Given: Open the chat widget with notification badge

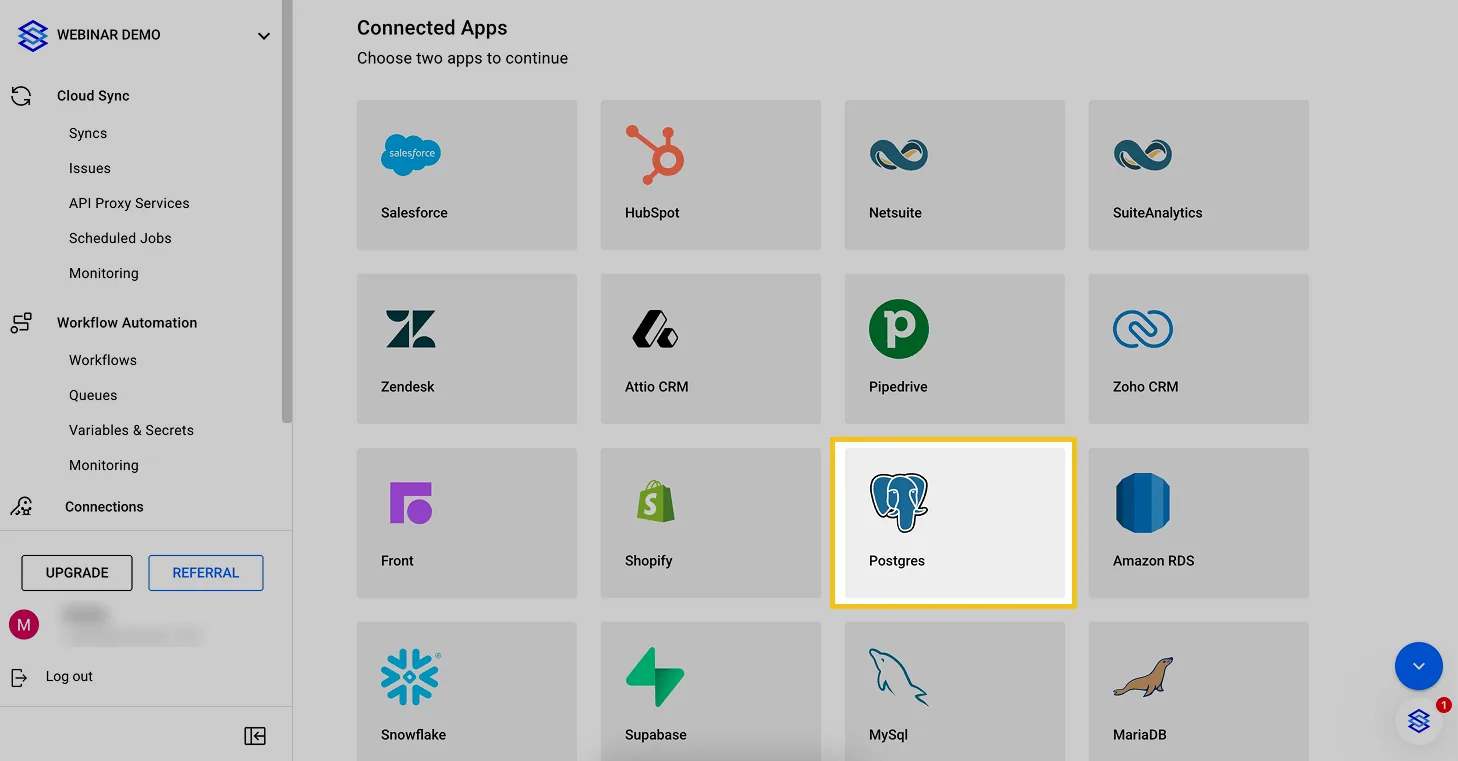Looking at the screenshot, I should (x=1419, y=720).
